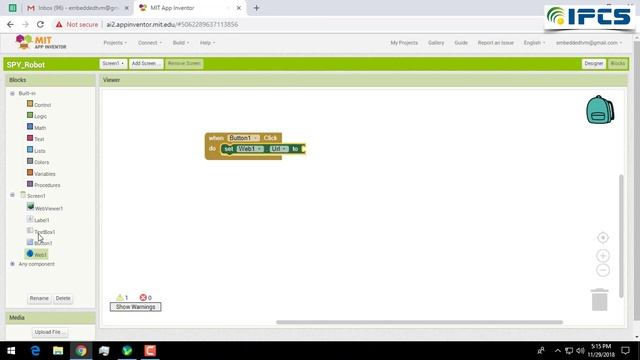Switch to the Designer view
The width and height of the screenshot is (640, 360).
[x=593, y=64]
